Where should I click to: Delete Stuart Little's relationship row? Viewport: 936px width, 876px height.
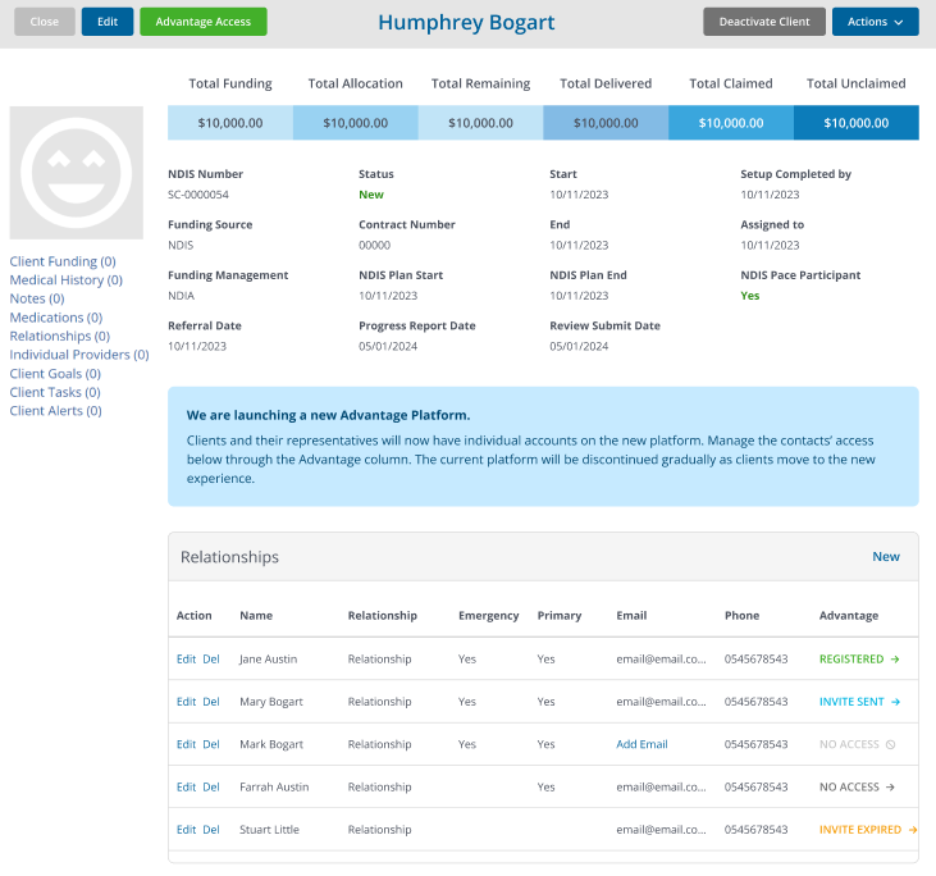coord(211,830)
